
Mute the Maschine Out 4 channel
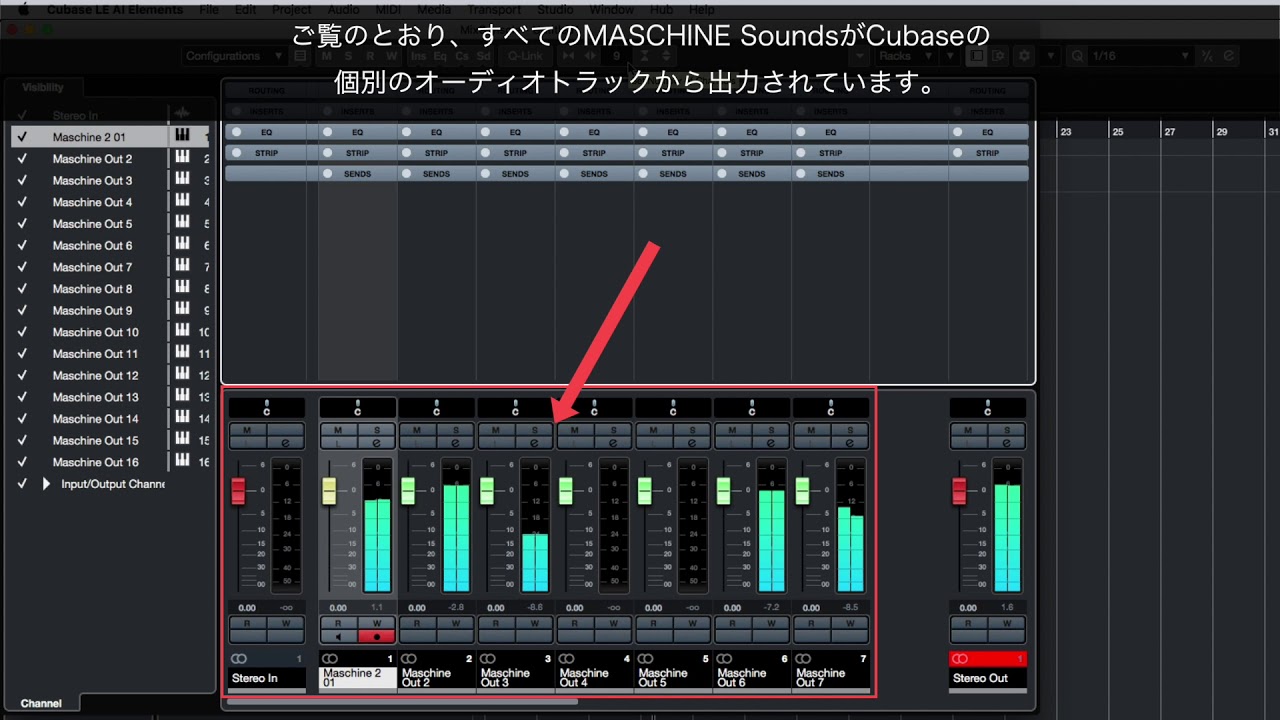(x=575, y=430)
